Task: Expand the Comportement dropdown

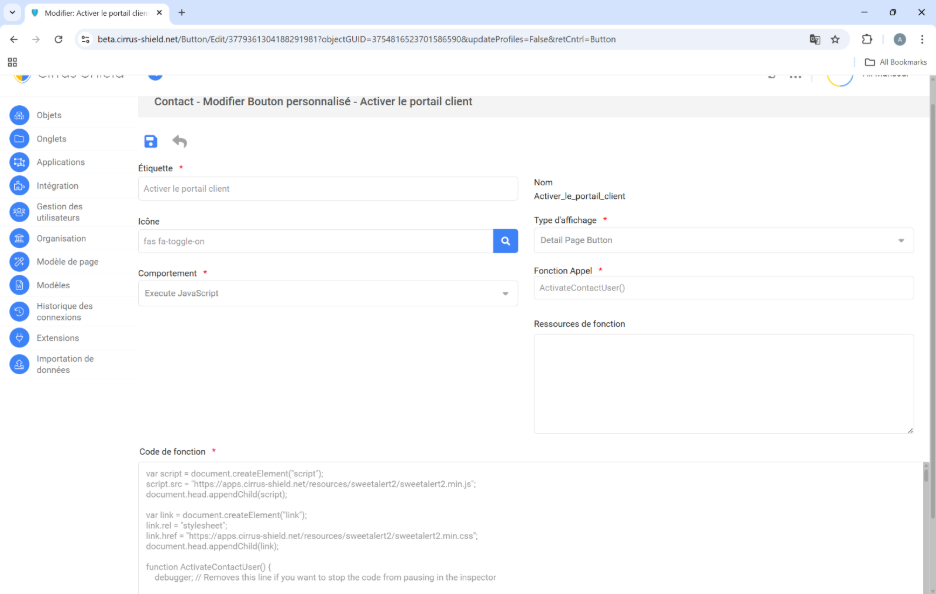Action: tap(328, 294)
